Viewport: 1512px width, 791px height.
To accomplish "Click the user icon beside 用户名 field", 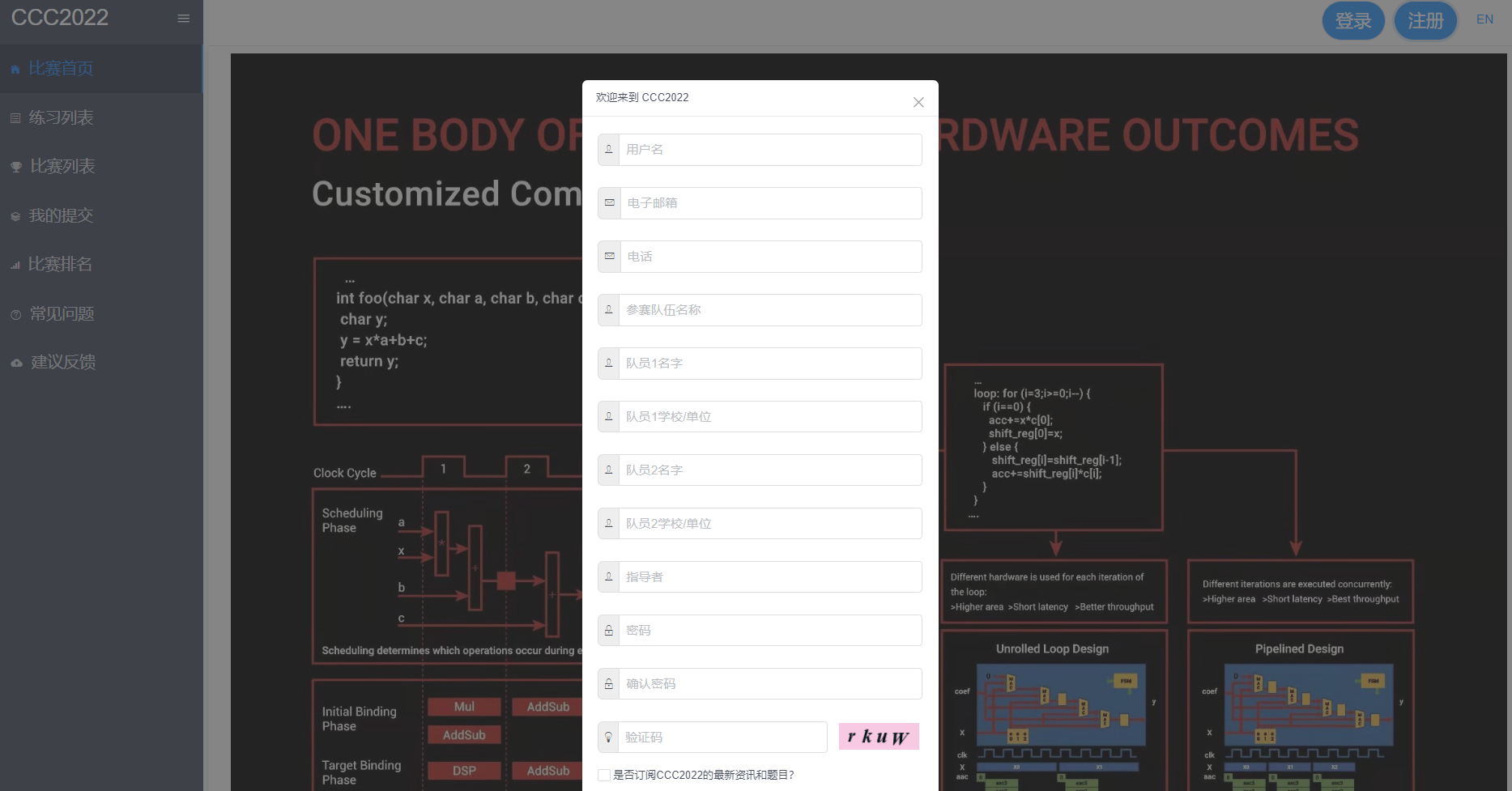I will tap(609, 150).
